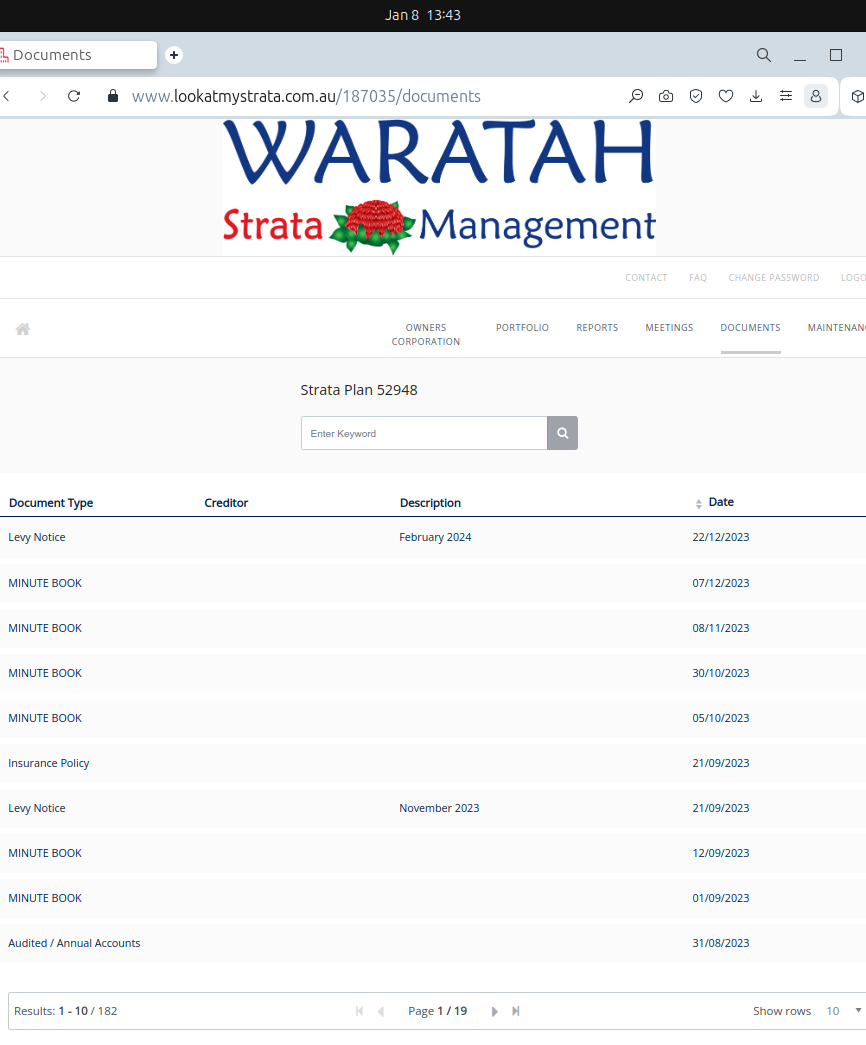Open the Reports menu
This screenshot has width=866, height=1045.
coord(597,328)
